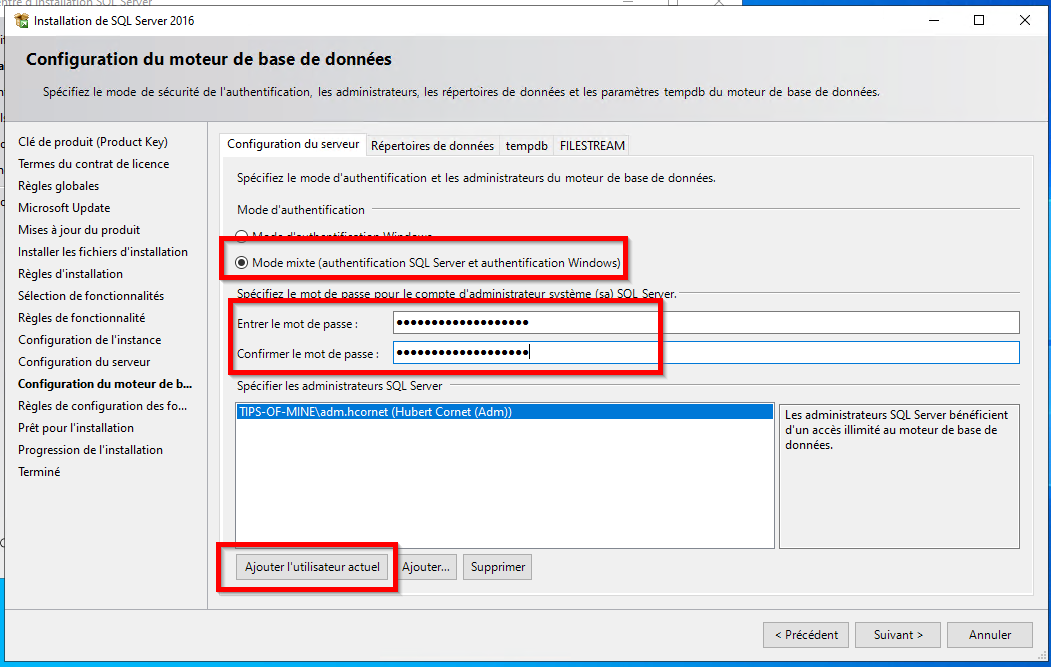Continue with the Suivant button
The image size is (1051, 667).
(898, 635)
